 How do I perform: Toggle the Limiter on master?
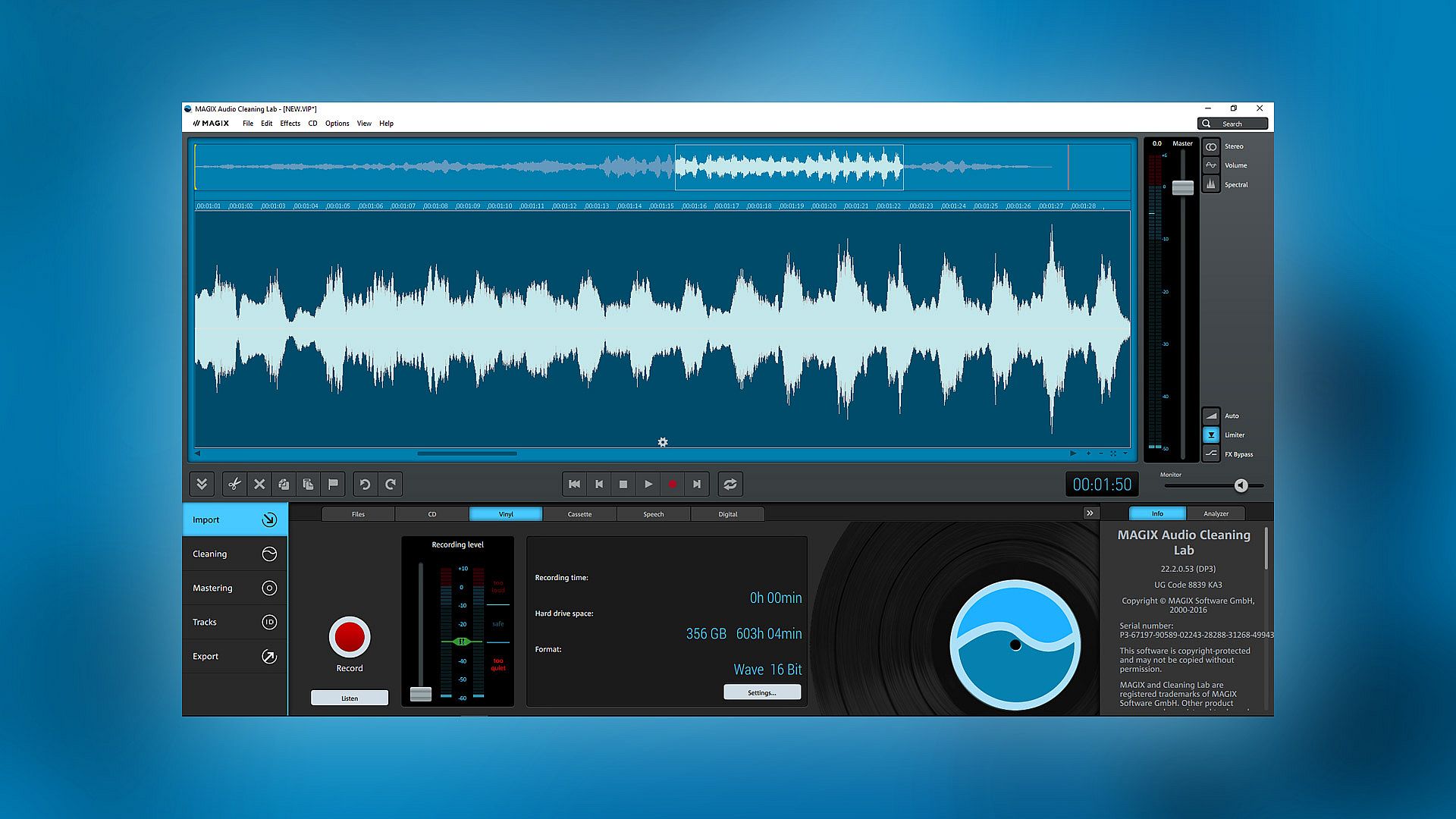[x=1211, y=435]
